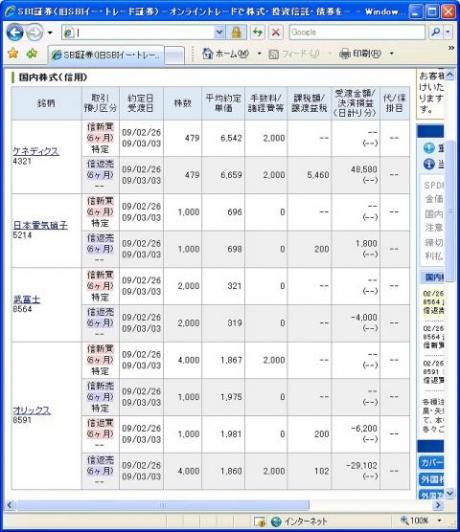Screen dimensions: 460x532
Task: Click the IE logo in title bar
Action: pos(10,11)
